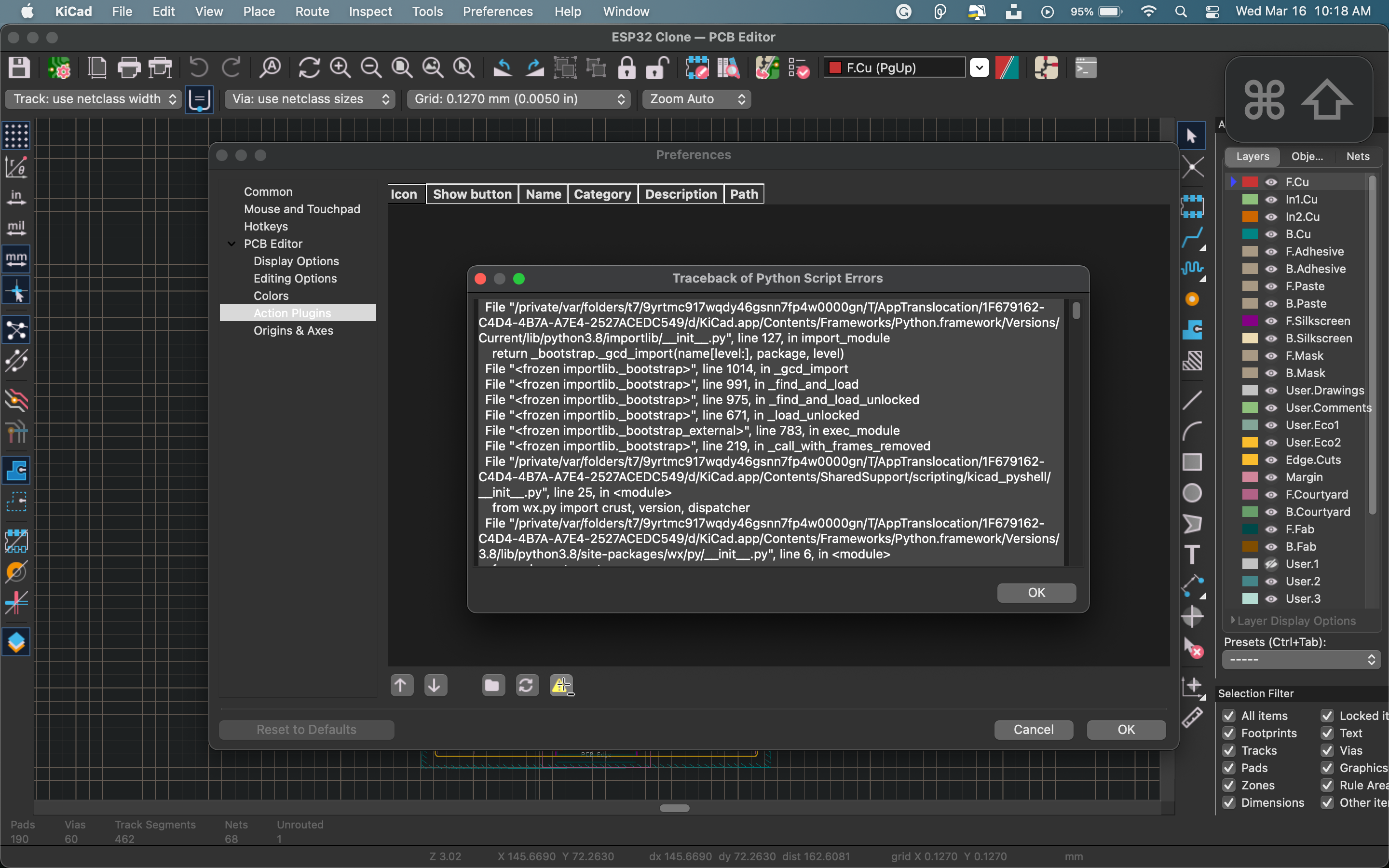The width and height of the screenshot is (1389, 868).
Task: Open the Grid size dropdown
Action: click(x=517, y=99)
